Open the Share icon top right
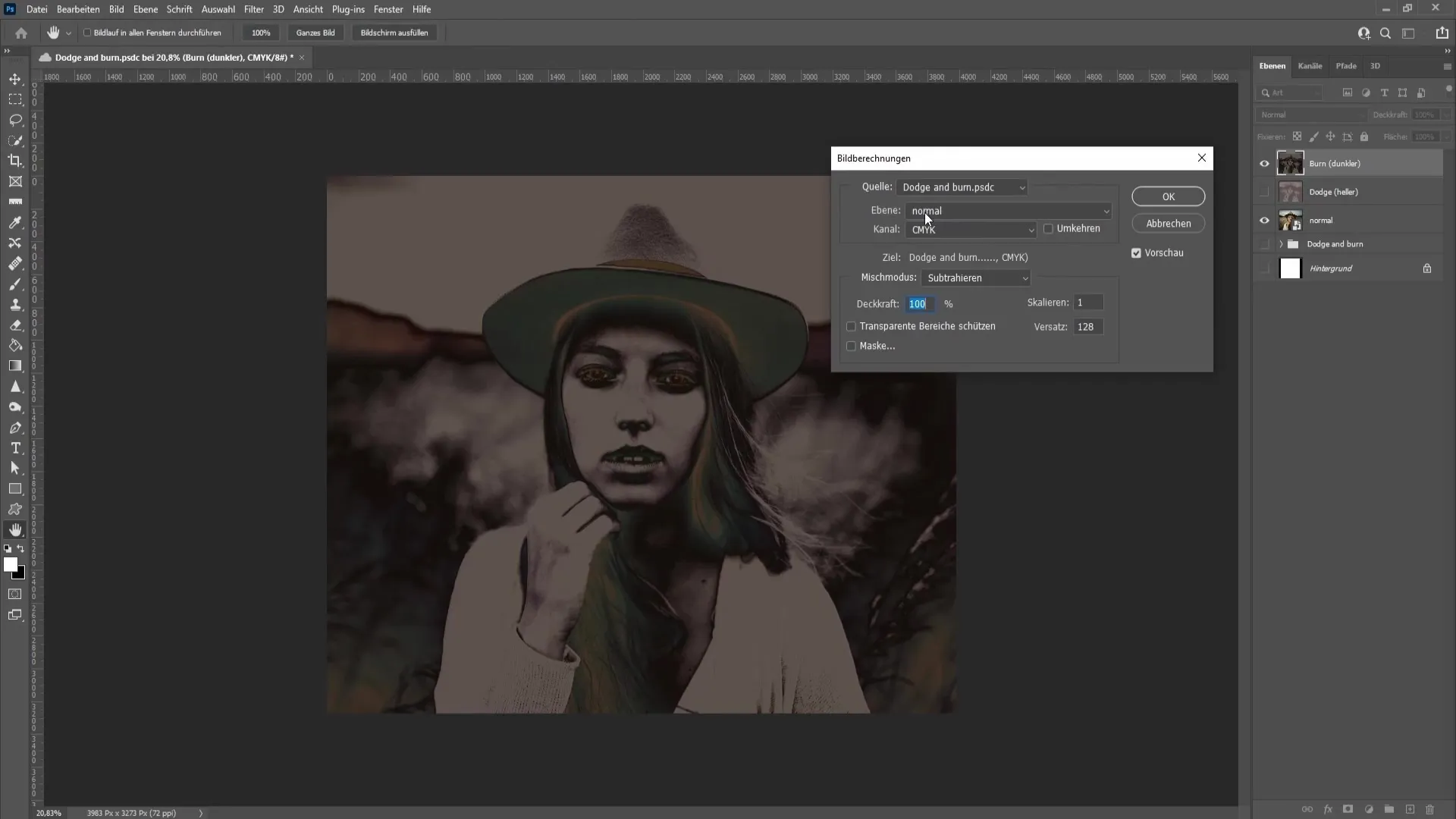 tap(1442, 33)
